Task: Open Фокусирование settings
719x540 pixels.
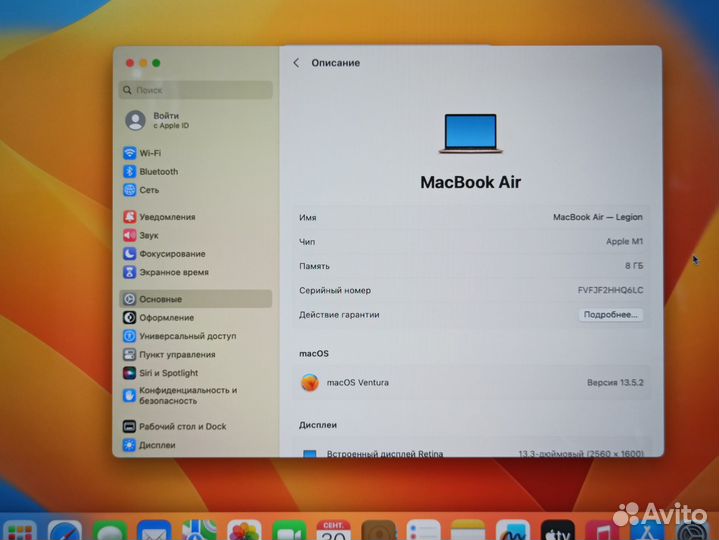Action: click(165, 253)
